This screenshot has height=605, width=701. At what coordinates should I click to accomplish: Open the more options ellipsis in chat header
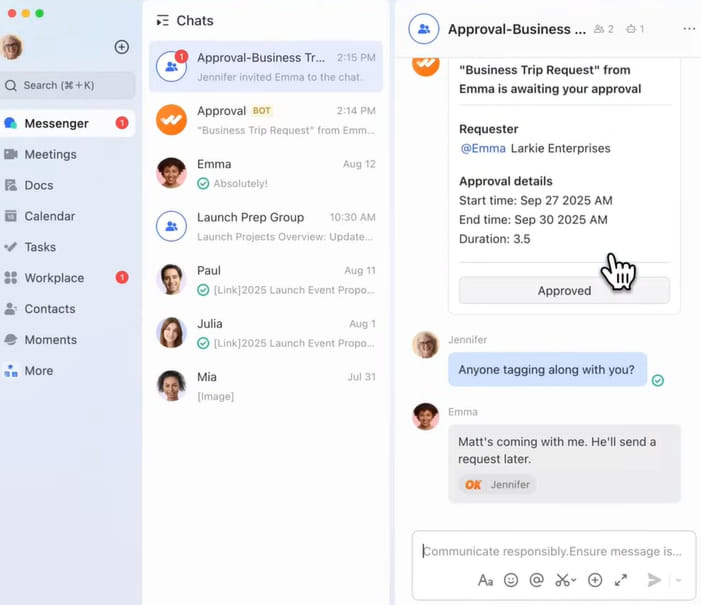[x=689, y=29]
